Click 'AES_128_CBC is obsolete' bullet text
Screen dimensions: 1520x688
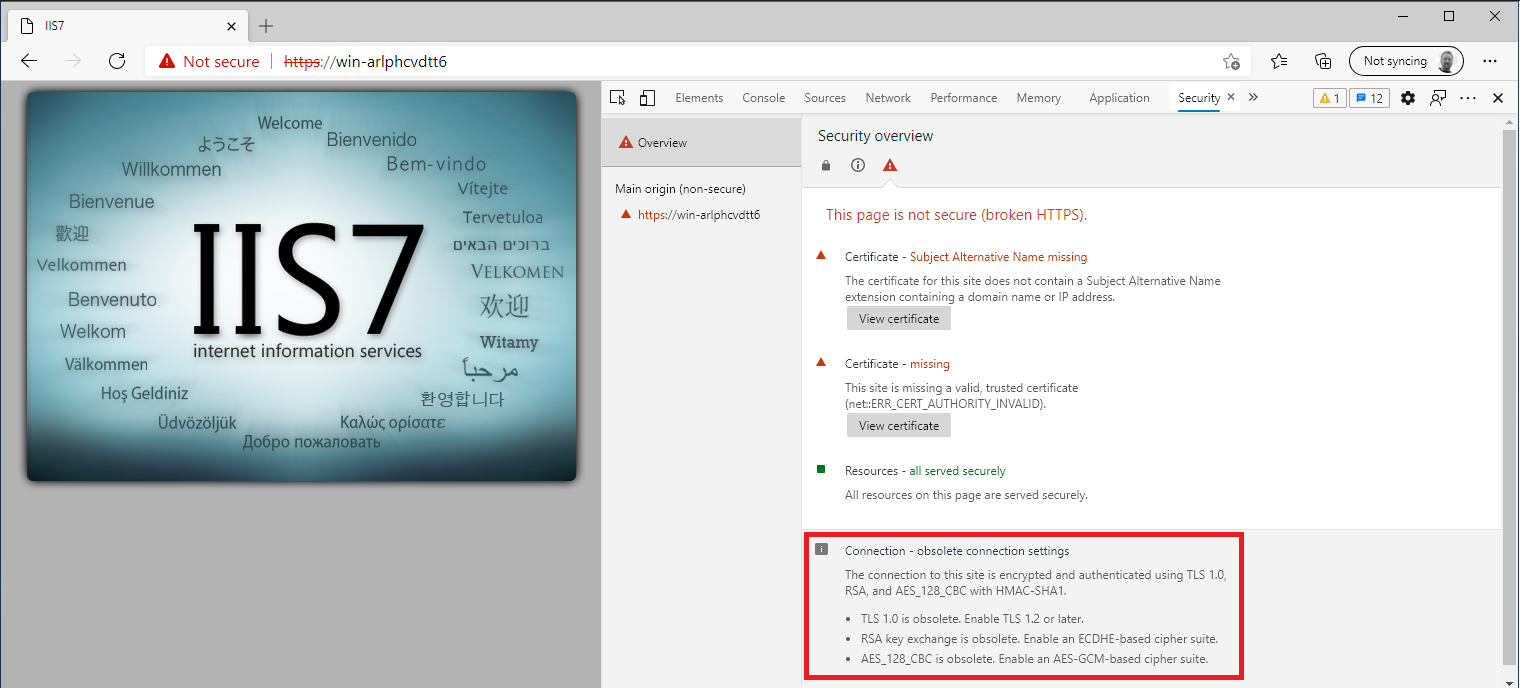pyautogui.click(x=1034, y=659)
